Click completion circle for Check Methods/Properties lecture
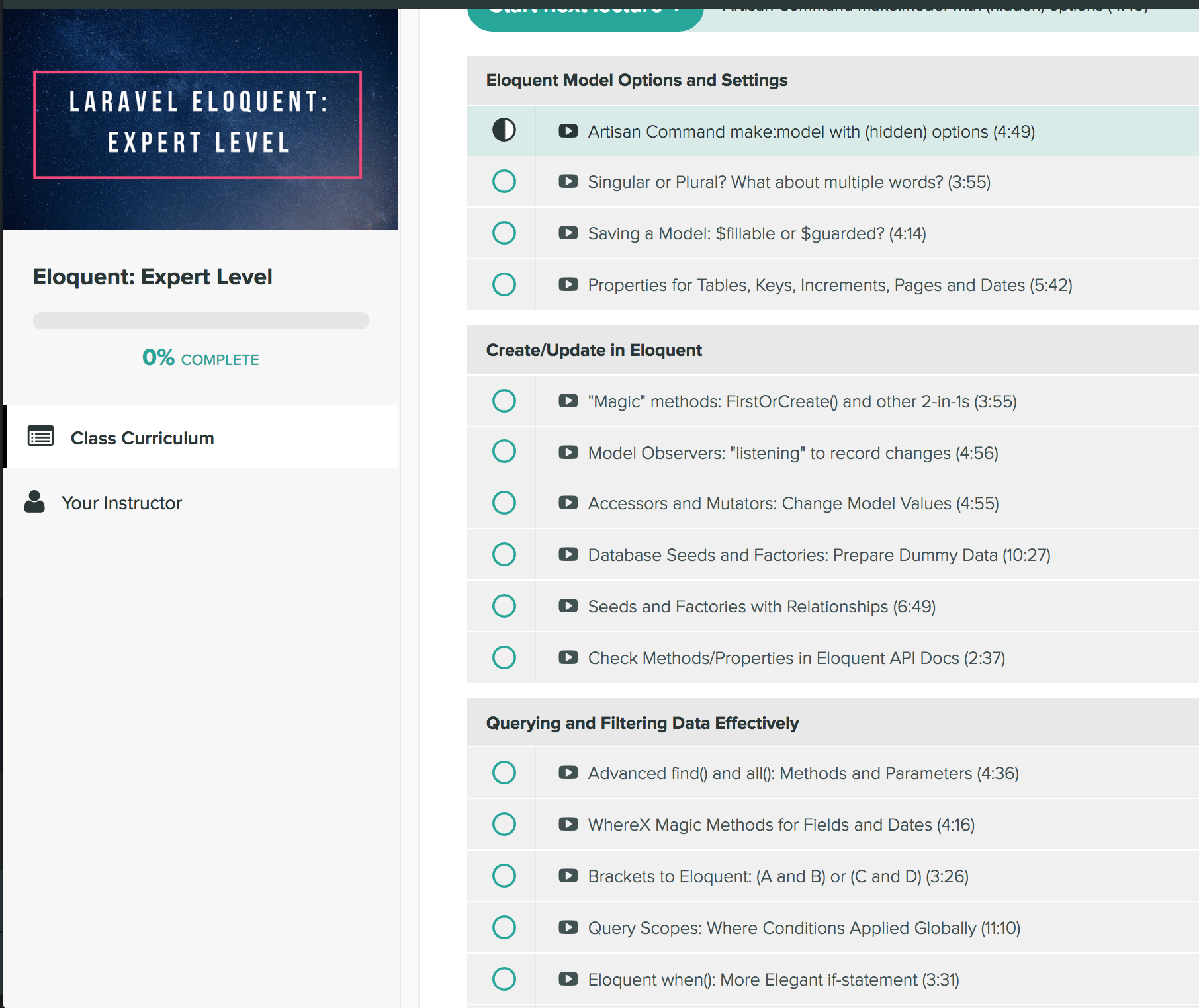The height and width of the screenshot is (1008, 1199). coord(504,657)
